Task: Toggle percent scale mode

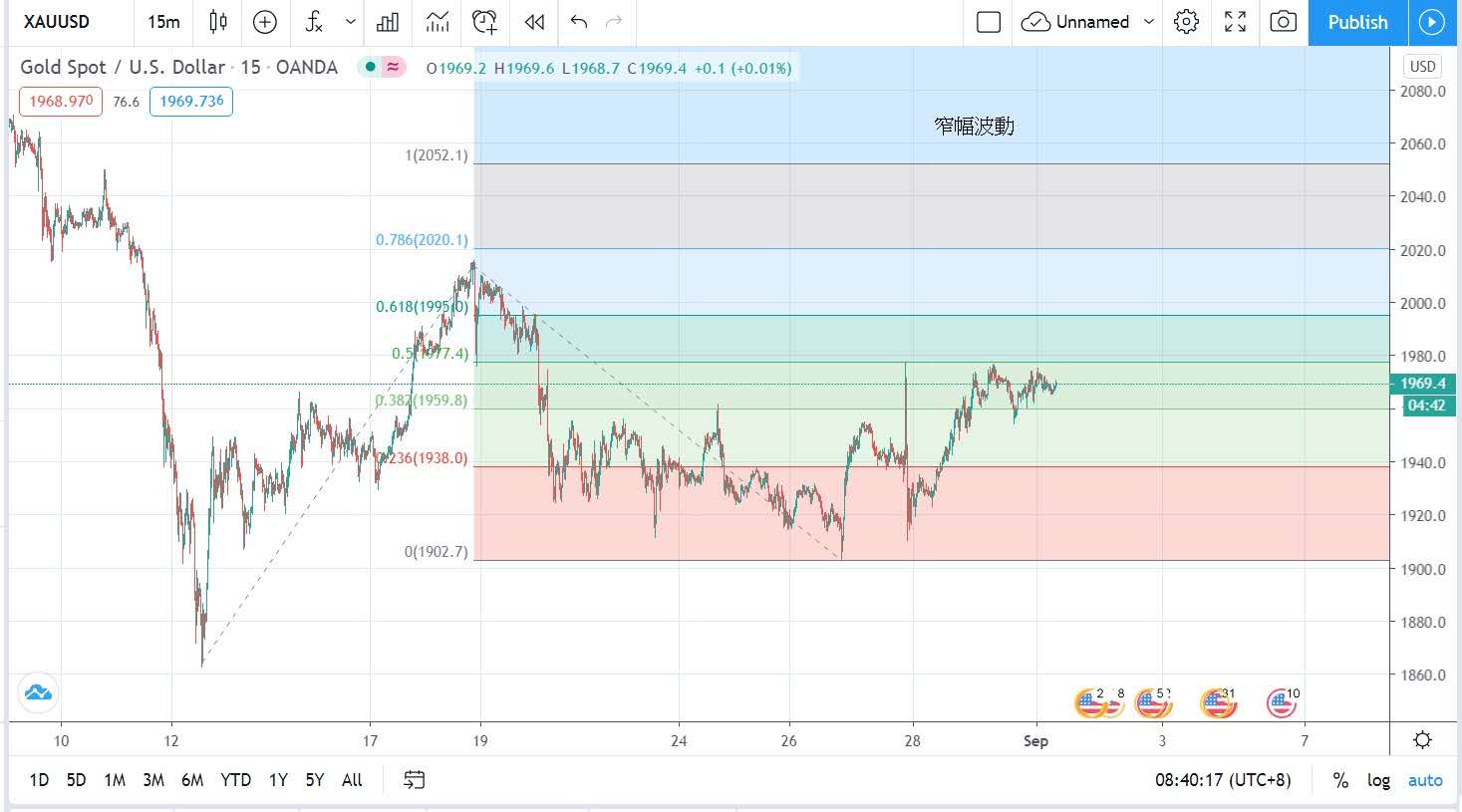Action: 1340,780
